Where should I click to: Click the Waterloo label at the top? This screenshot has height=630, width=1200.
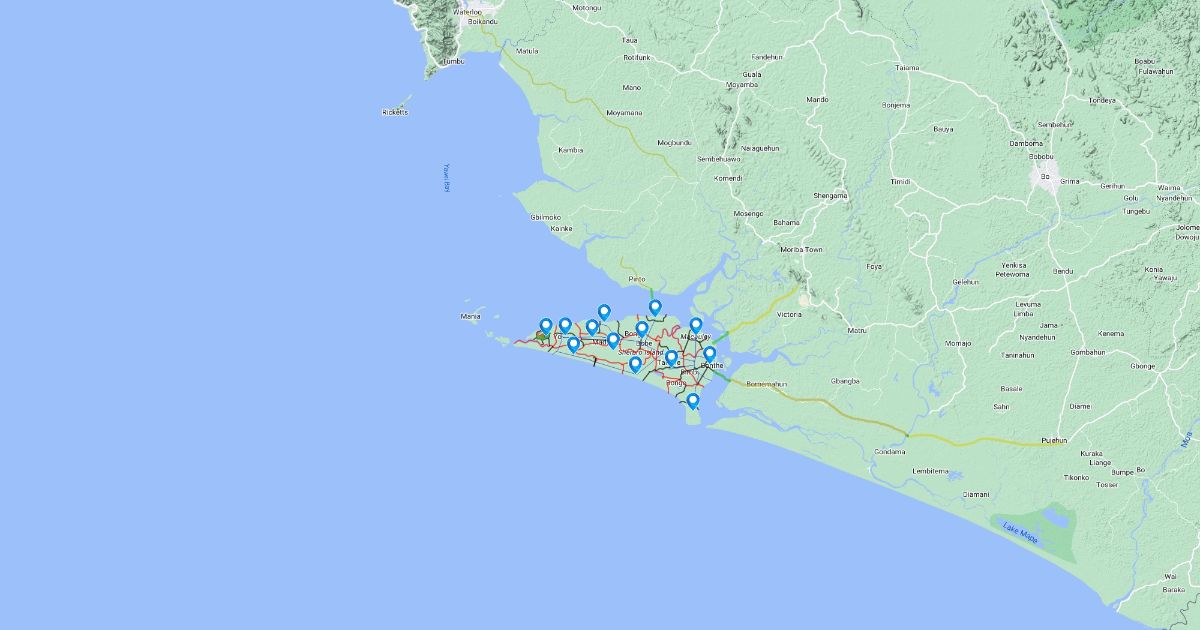(x=467, y=12)
